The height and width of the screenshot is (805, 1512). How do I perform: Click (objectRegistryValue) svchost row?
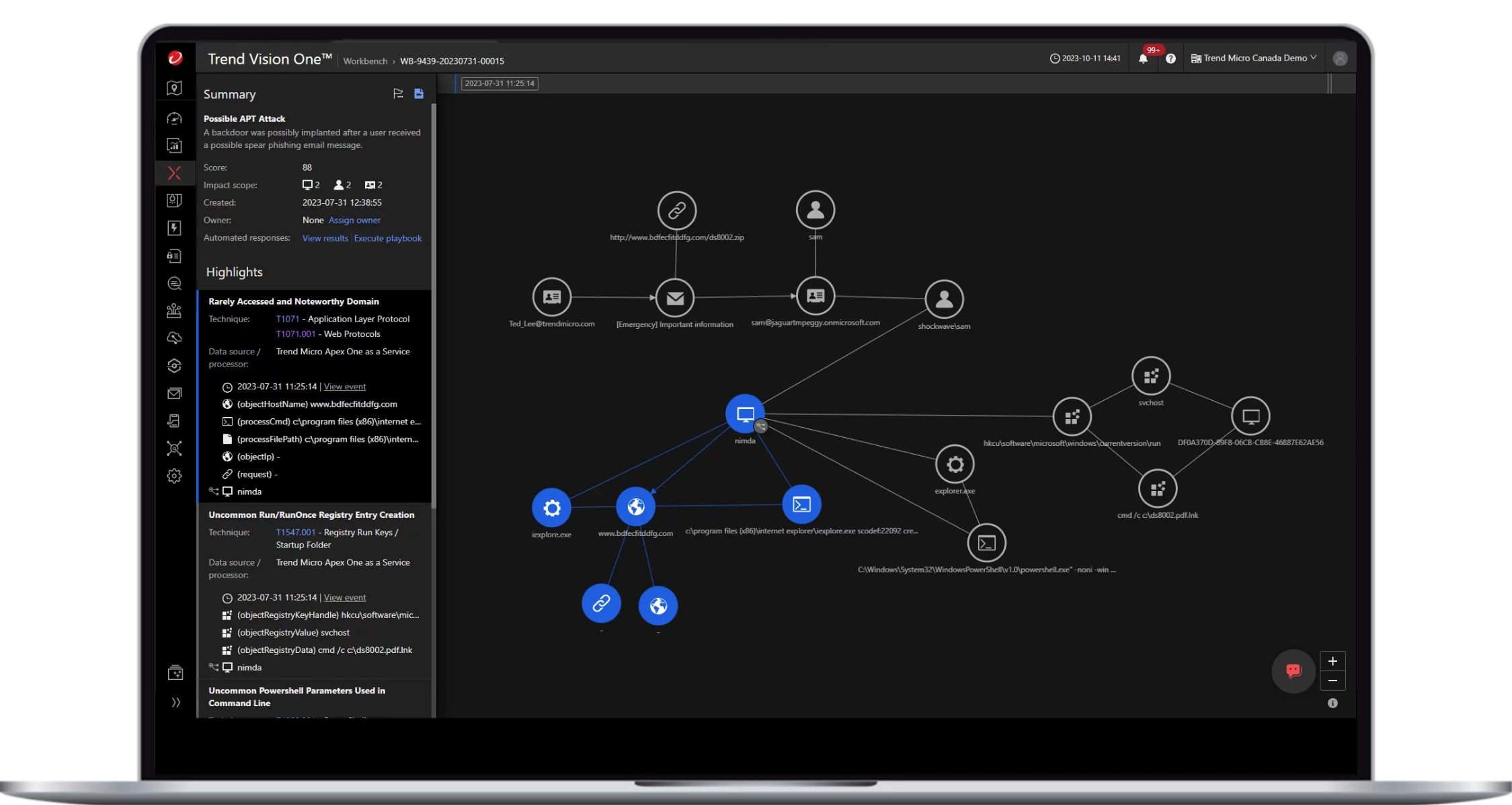click(286, 632)
